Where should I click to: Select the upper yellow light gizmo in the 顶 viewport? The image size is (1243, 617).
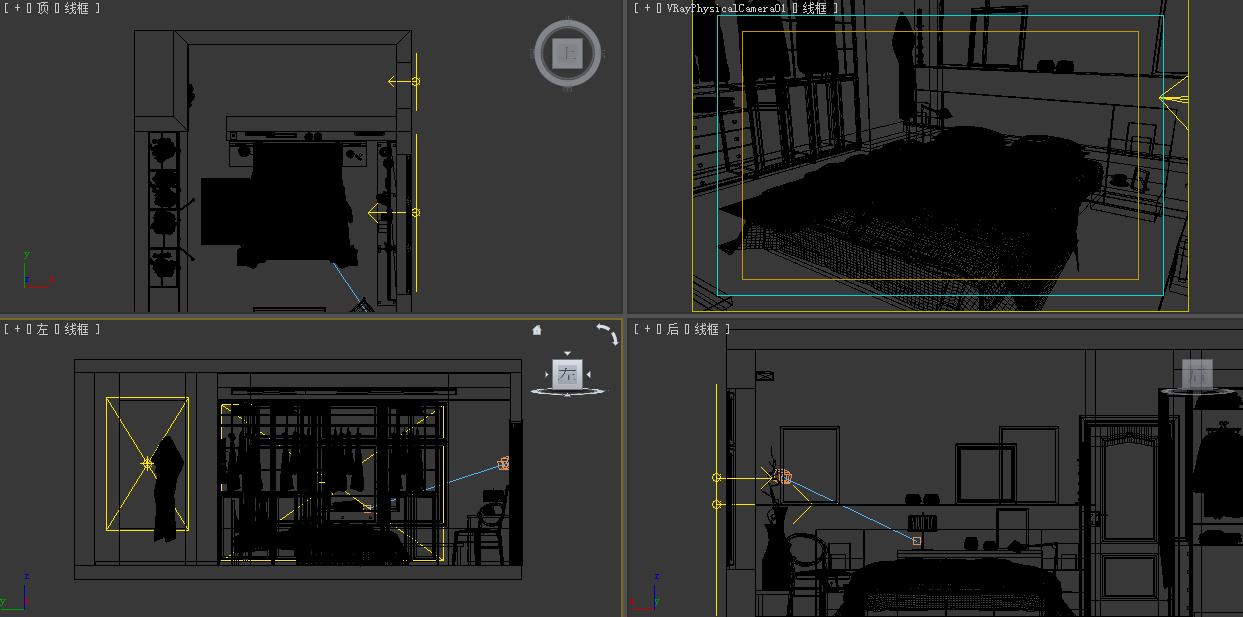click(x=416, y=81)
